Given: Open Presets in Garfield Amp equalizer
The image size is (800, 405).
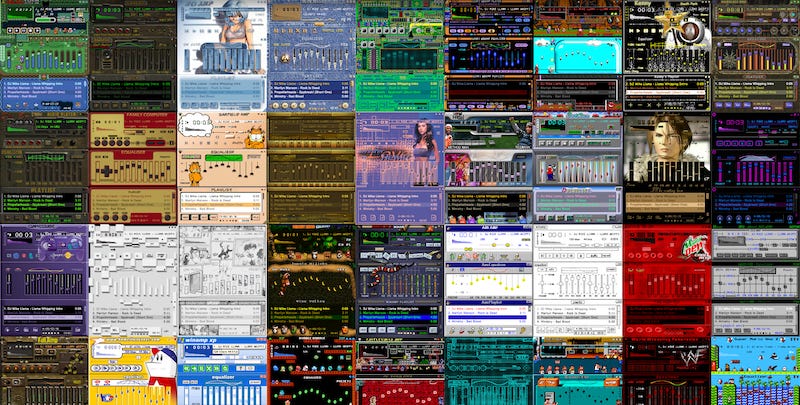Looking at the screenshot, I should (x=254, y=157).
